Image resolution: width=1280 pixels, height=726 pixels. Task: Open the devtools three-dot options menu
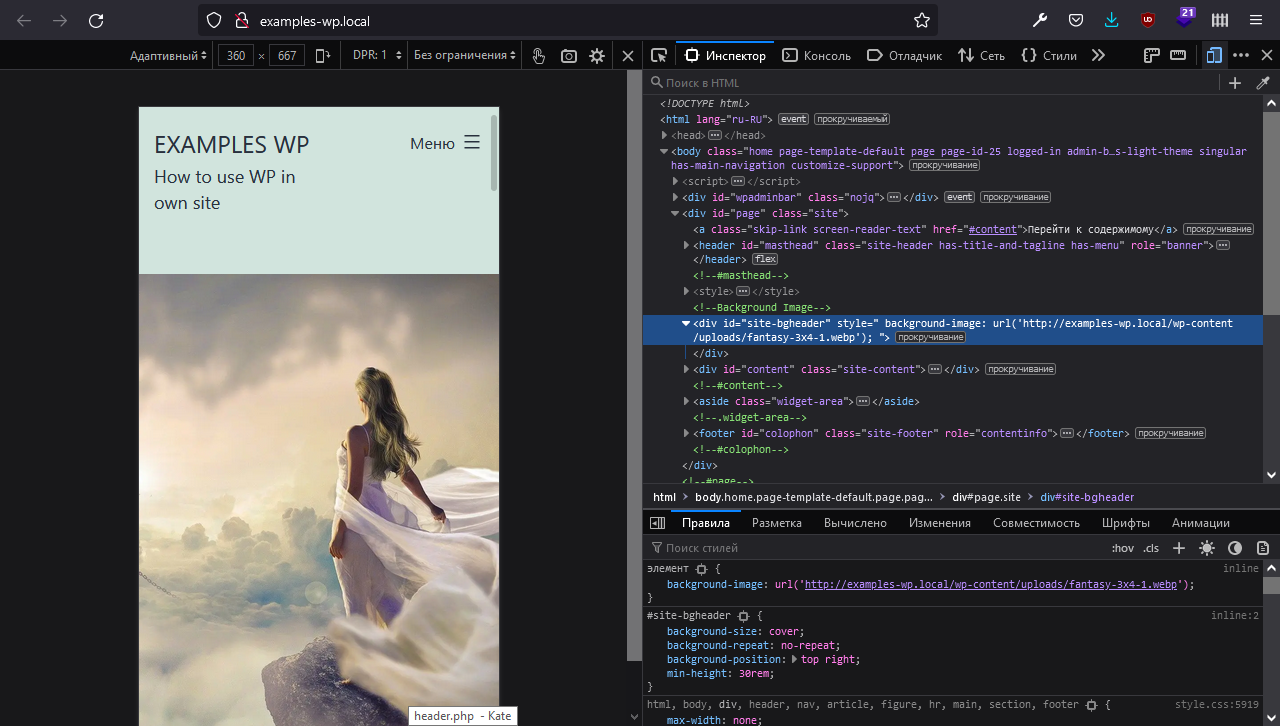click(1241, 55)
